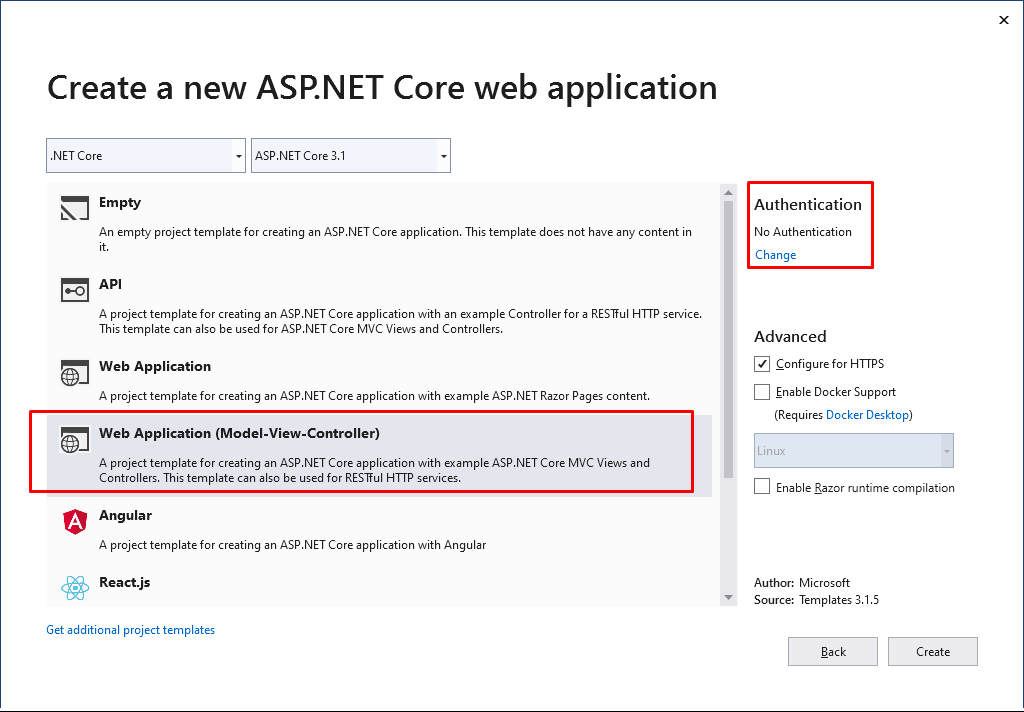Click the API template icon
This screenshot has height=712, width=1024.
[75, 290]
